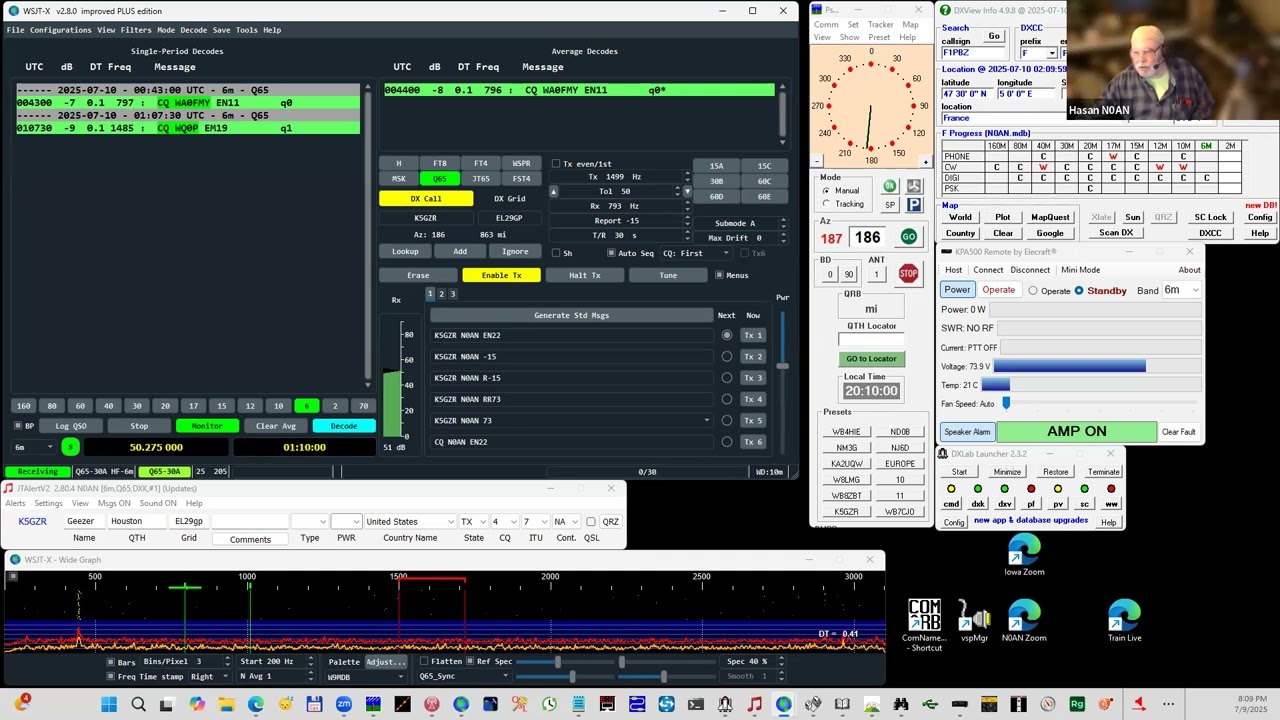
Task: Click the Tx 1 now button
Action: (x=753, y=335)
